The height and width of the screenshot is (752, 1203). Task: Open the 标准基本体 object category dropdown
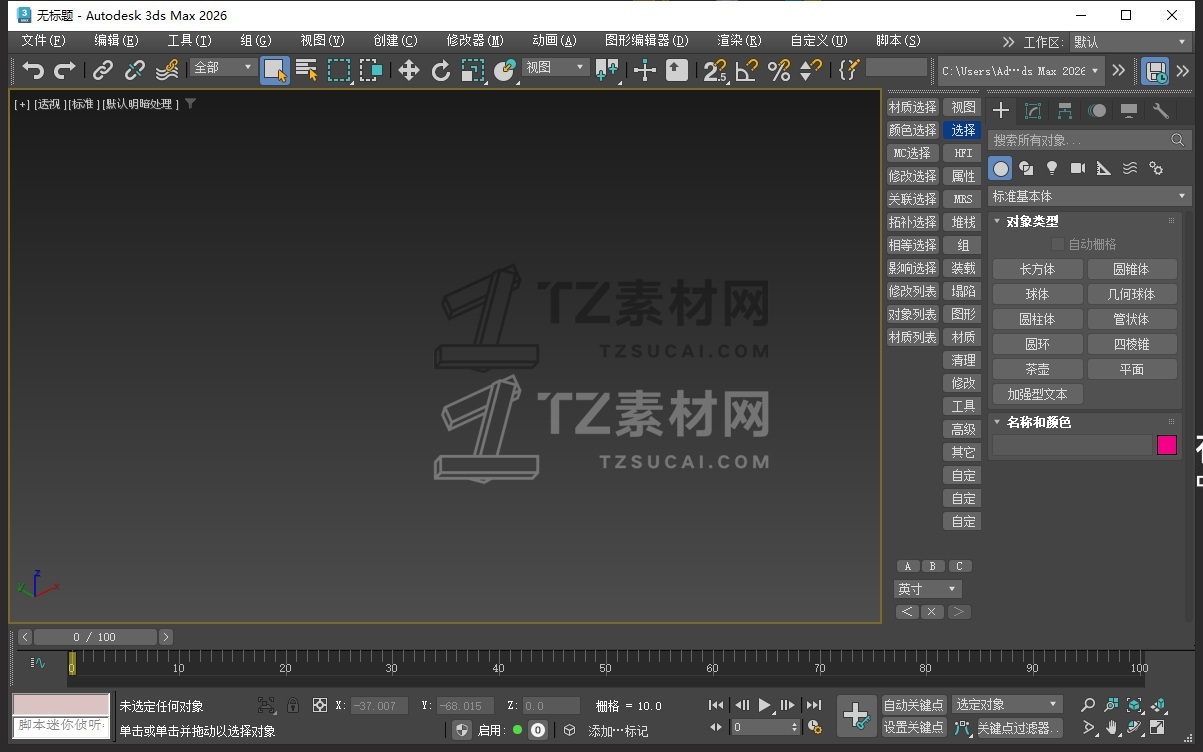[1089, 196]
